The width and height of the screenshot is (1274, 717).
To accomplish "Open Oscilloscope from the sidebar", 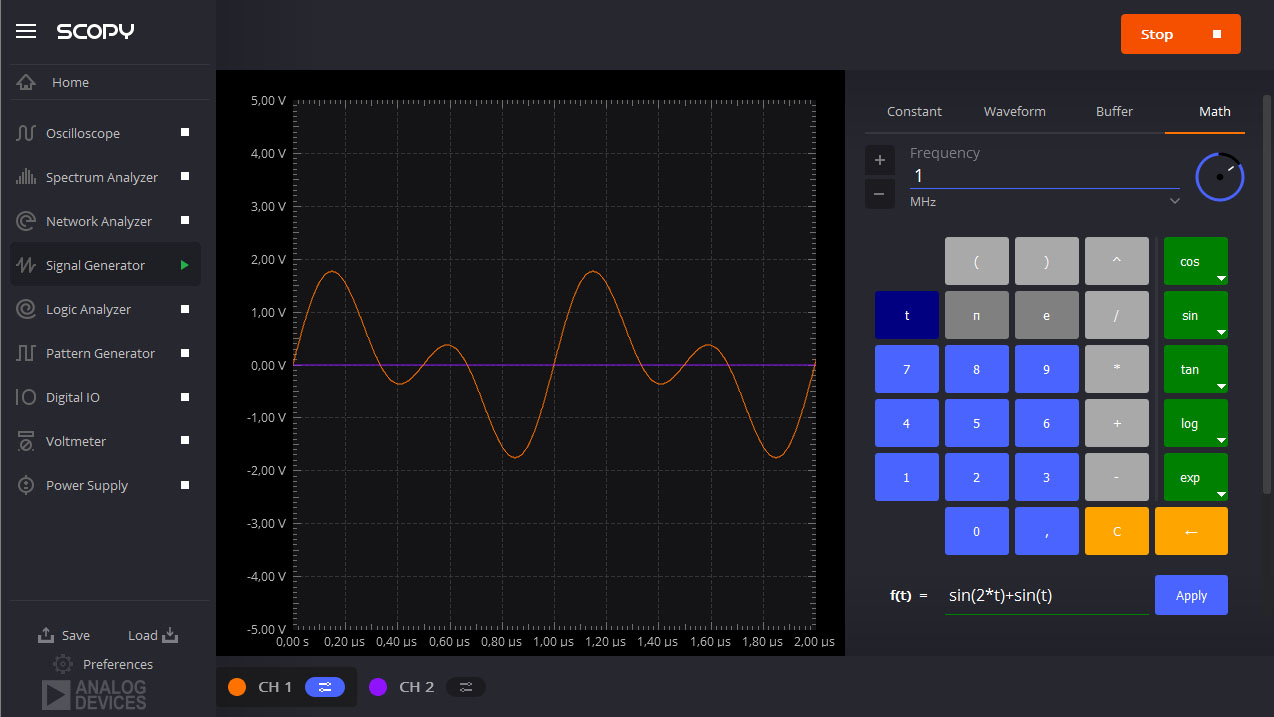I will click(105, 133).
